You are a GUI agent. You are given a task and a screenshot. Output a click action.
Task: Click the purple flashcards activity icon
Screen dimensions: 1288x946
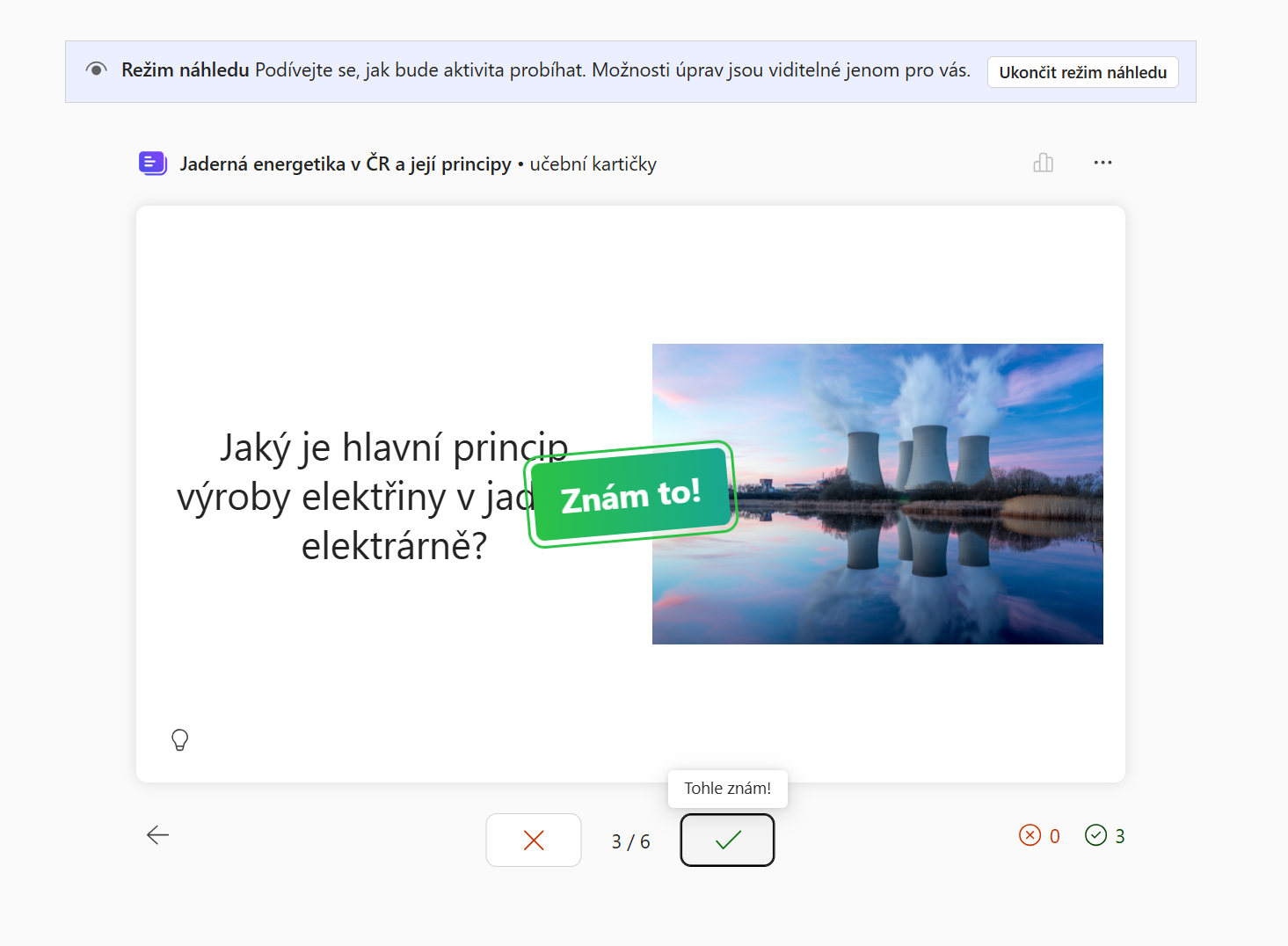pyautogui.click(x=153, y=164)
